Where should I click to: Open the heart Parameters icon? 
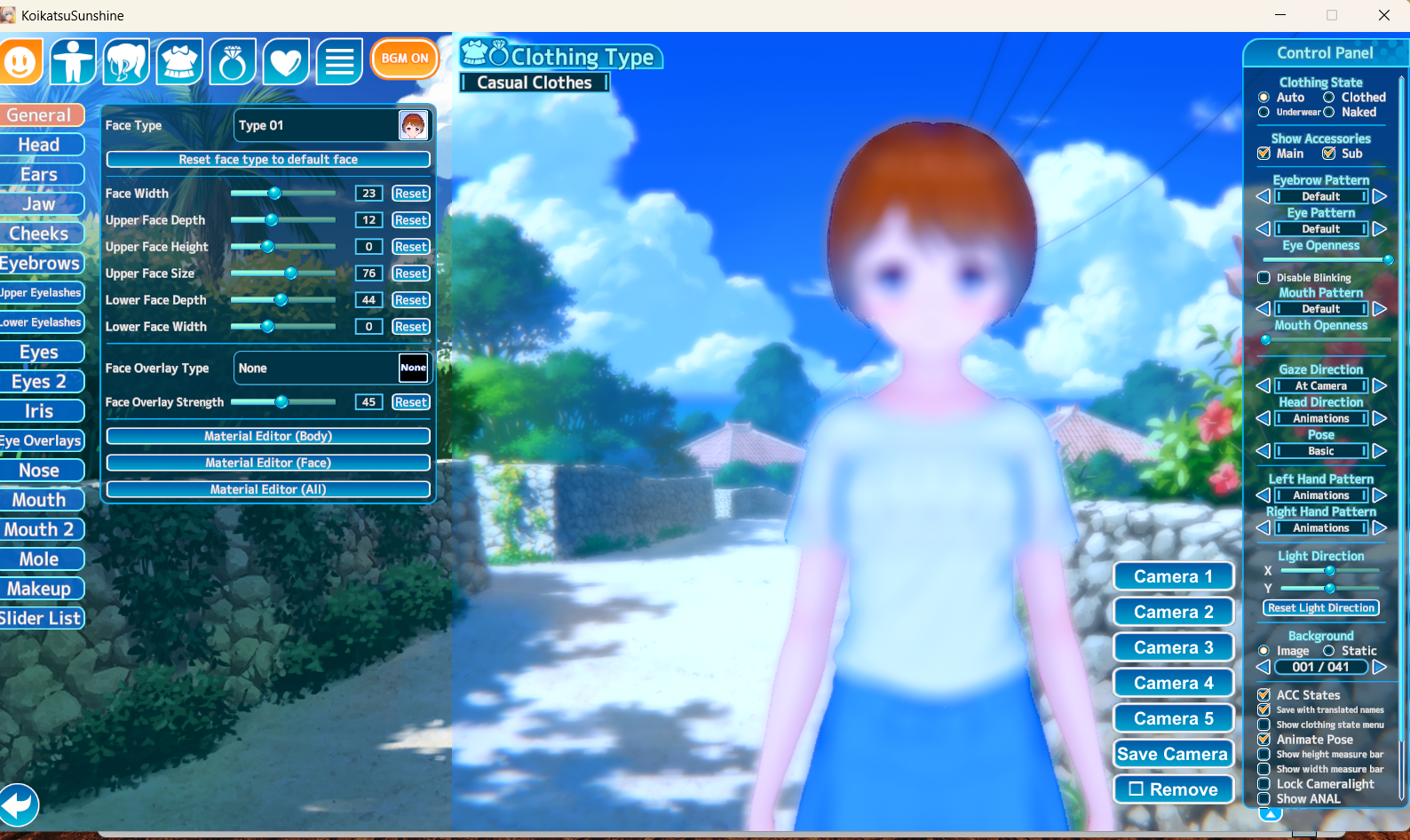click(x=286, y=61)
